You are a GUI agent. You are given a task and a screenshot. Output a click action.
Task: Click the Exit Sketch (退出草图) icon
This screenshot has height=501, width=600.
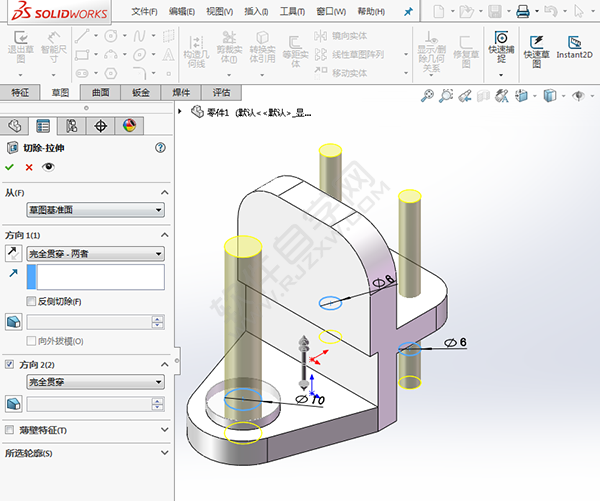[x=21, y=38]
